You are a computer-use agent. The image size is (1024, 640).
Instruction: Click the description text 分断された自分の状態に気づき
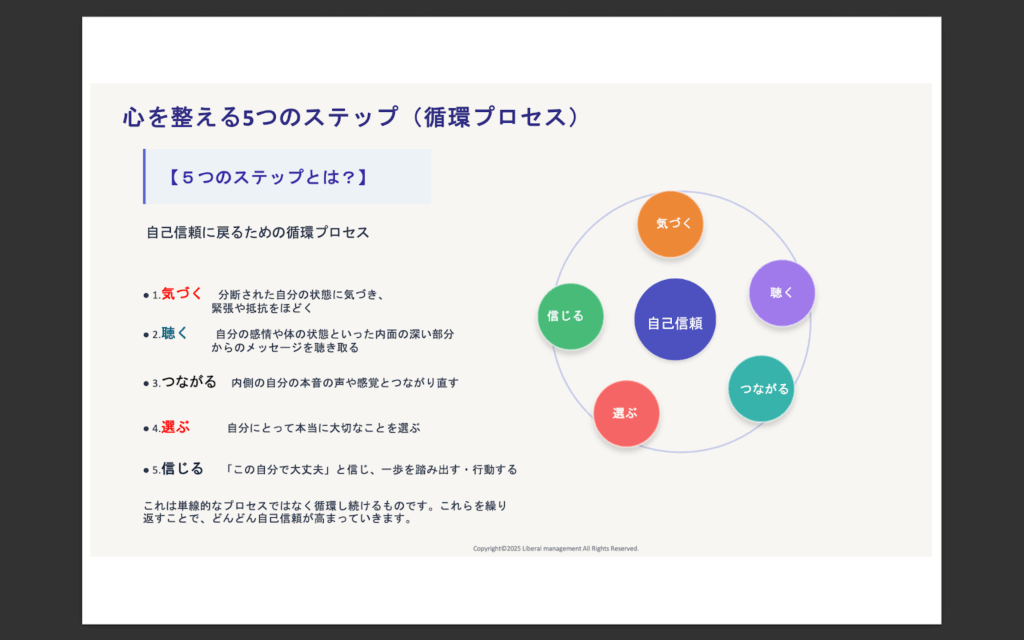click(x=301, y=295)
